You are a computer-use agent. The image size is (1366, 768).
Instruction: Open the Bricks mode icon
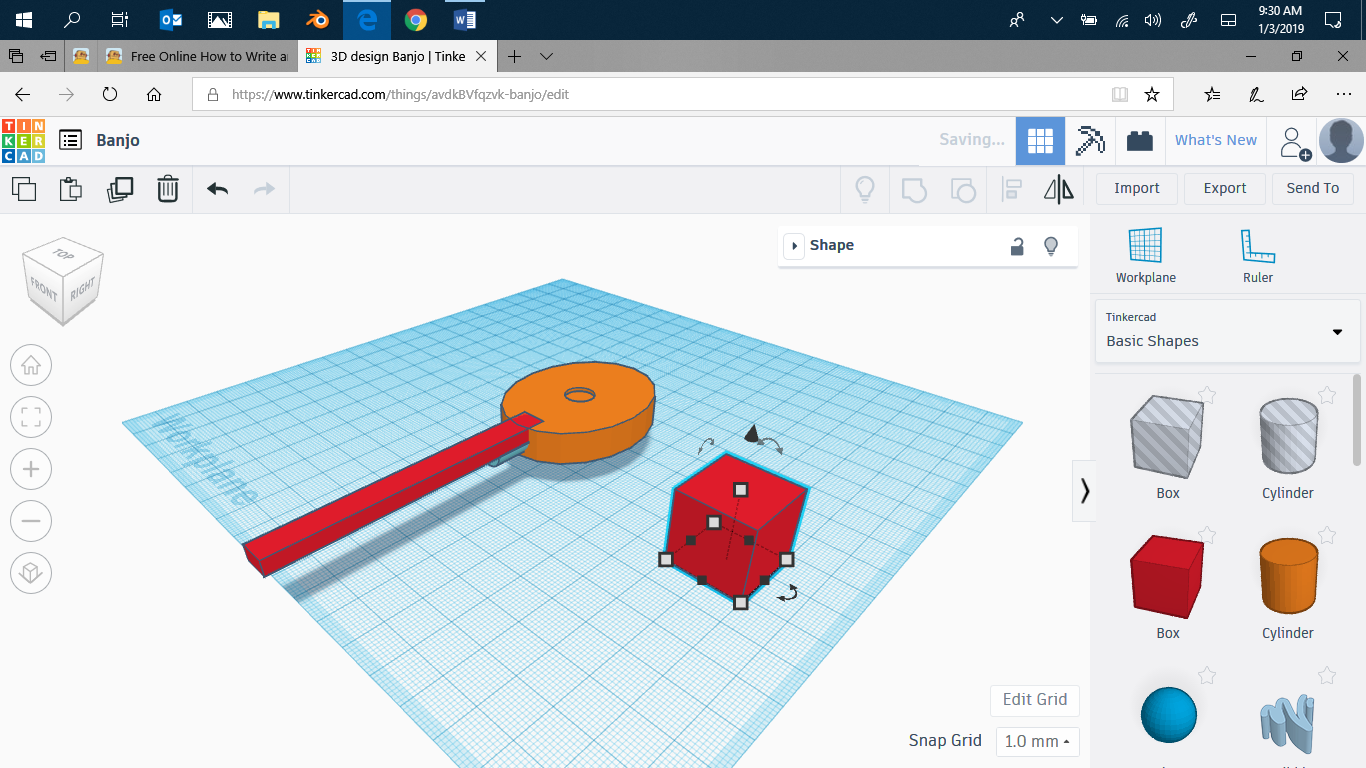1139,141
